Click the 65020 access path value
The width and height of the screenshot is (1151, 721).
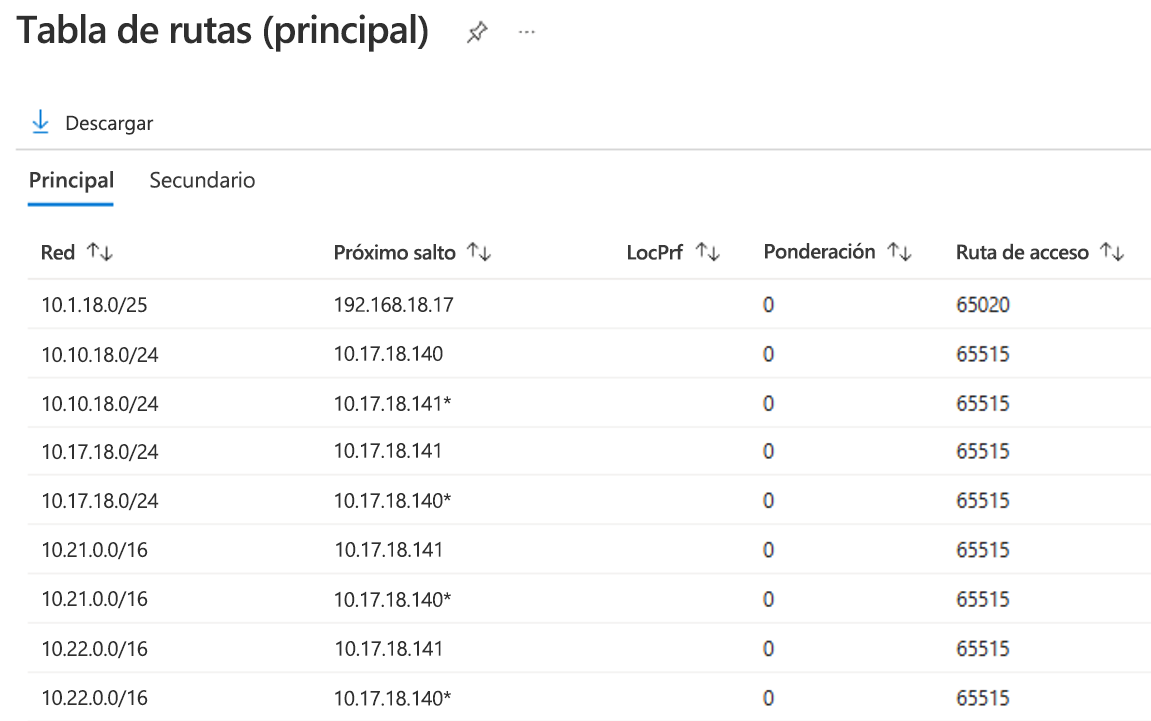(982, 305)
